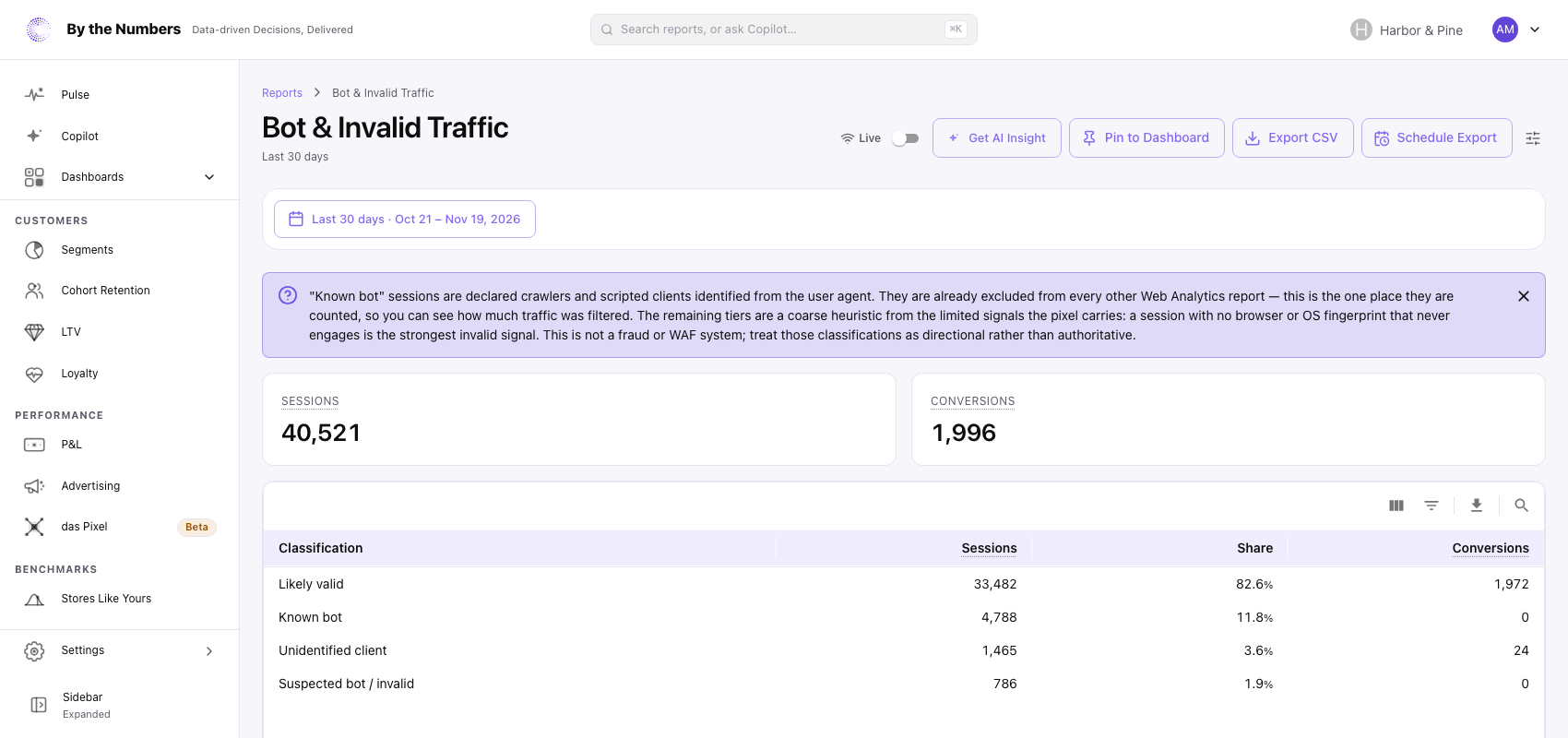
Task: Click the Loyalty heart icon
Action: [x=34, y=374]
